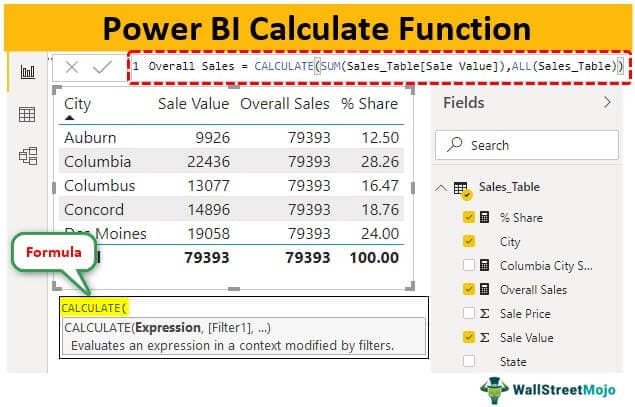
Task: Click into the Fields search box
Action: pyautogui.click(x=530, y=145)
